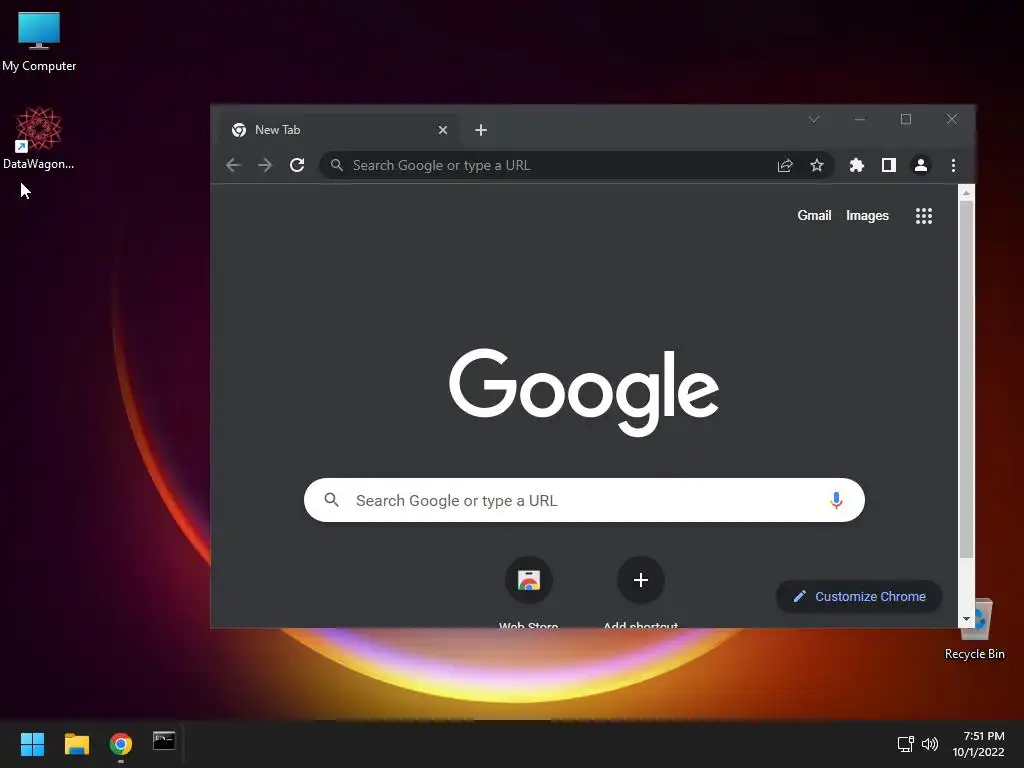This screenshot has height=768, width=1024.
Task: Click the Add shortcut plus button
Action: click(641, 580)
